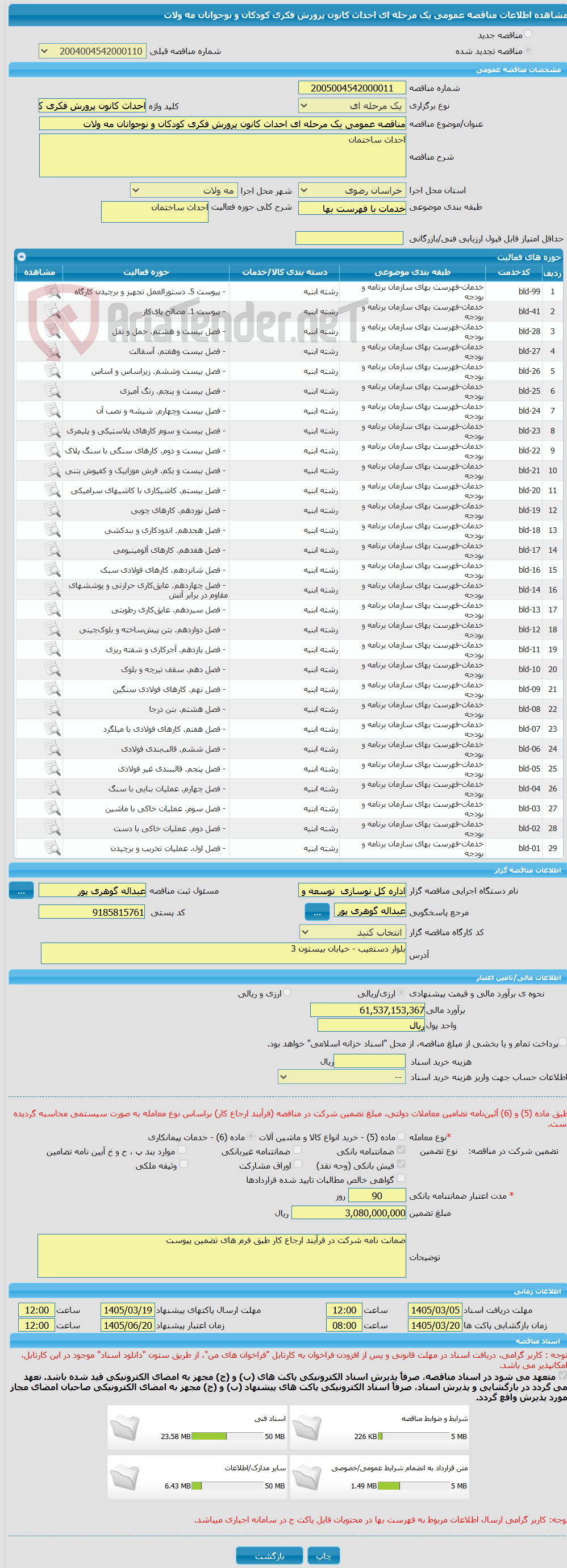The height and width of the screenshot is (1568, 567).
Task: Toggle the اوراق مشارکت checkbox
Action: coord(298,1164)
